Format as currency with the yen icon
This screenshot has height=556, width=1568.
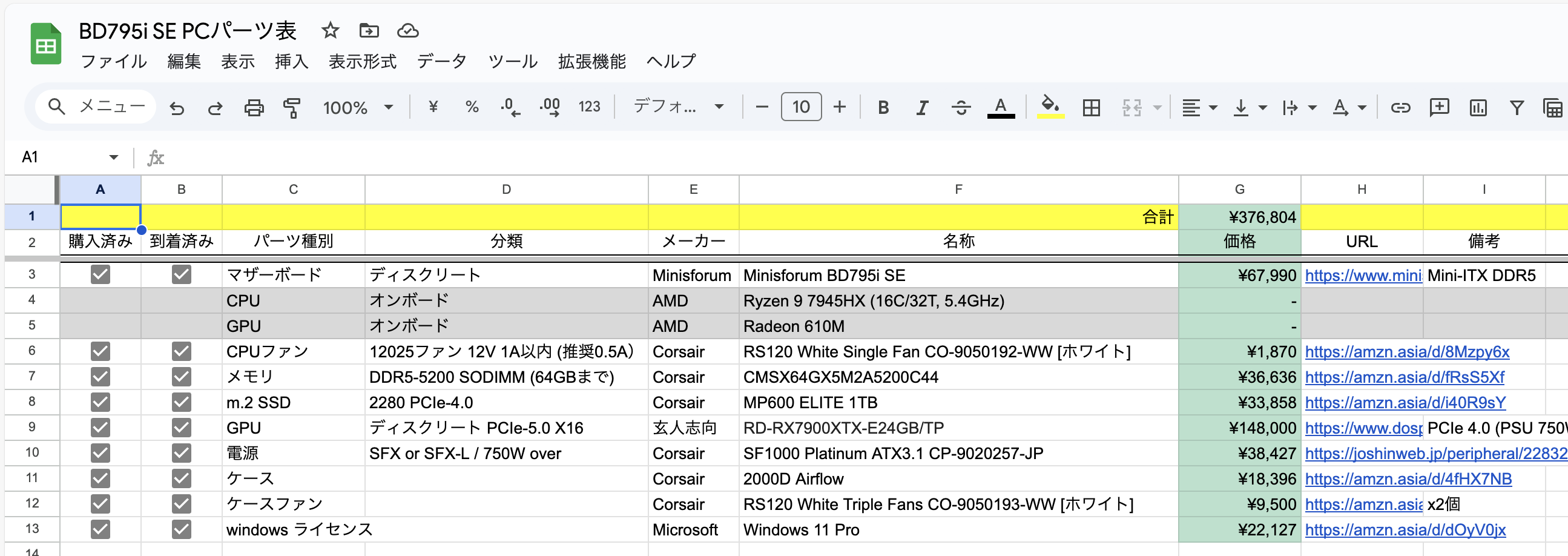[433, 107]
